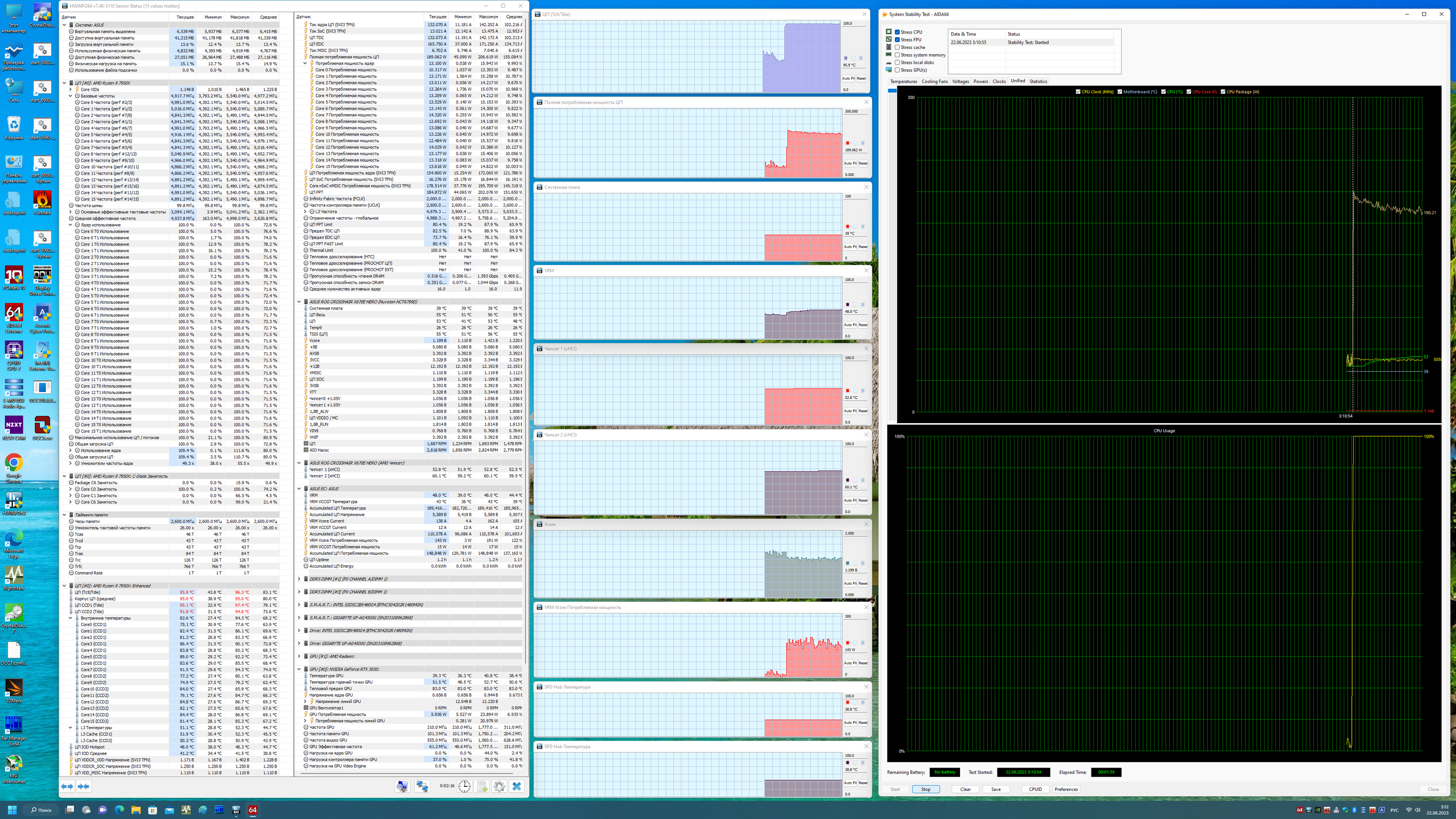Click Поиск taskbar search box

click(41, 810)
